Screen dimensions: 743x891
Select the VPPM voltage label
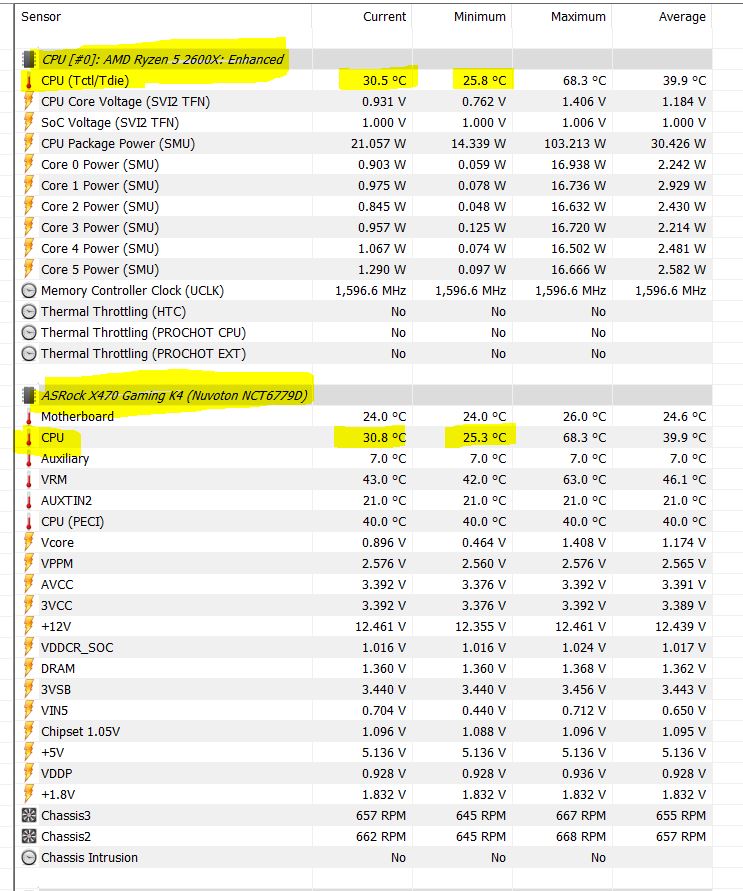click(57, 564)
